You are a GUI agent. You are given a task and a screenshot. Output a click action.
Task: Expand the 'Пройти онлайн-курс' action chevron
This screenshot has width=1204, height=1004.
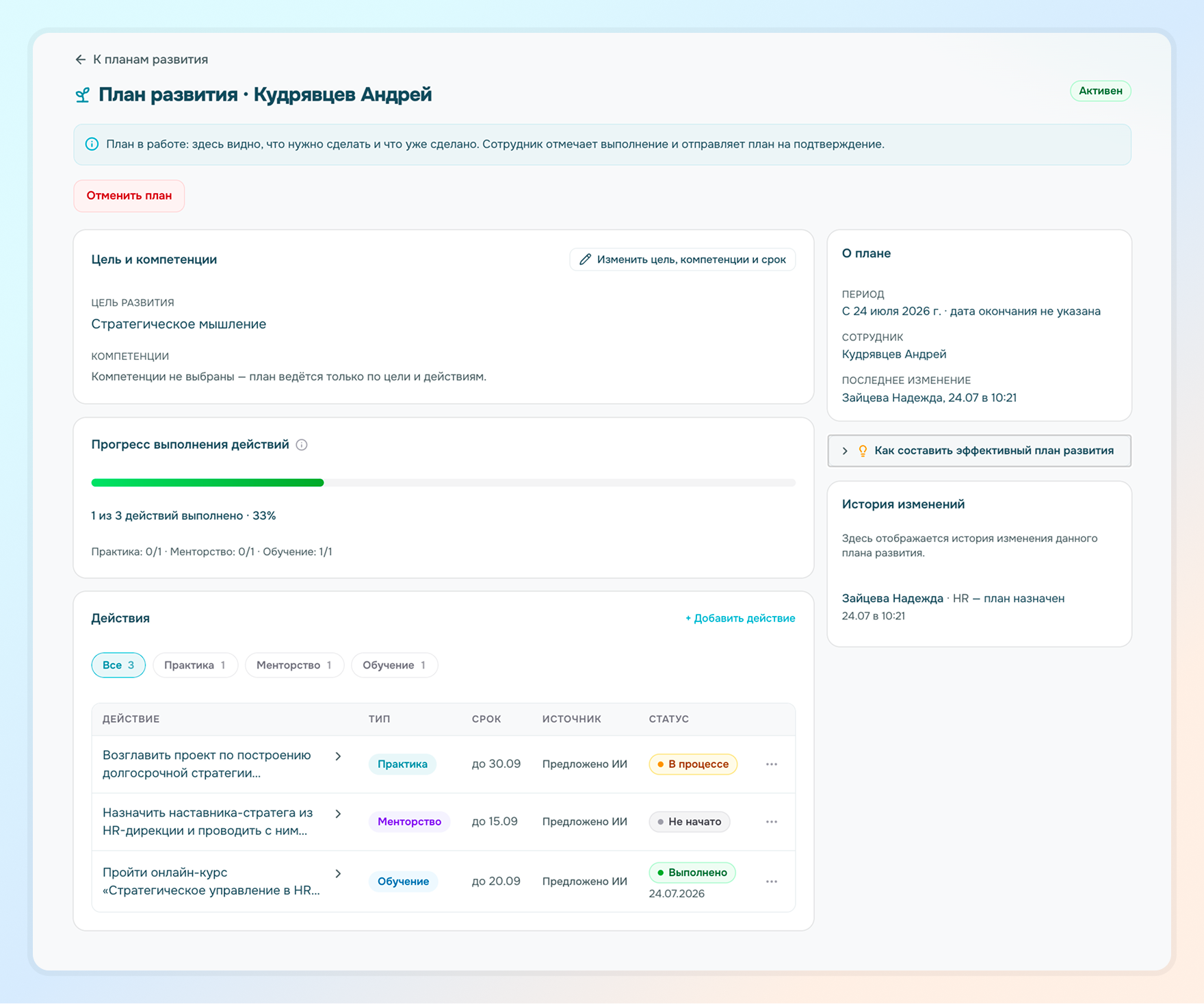tap(338, 874)
